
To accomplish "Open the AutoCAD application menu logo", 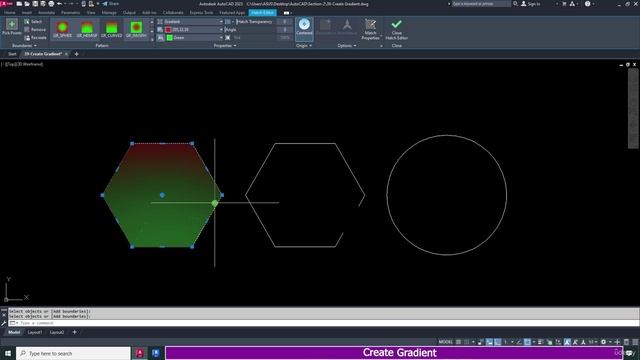I will point(7,4).
